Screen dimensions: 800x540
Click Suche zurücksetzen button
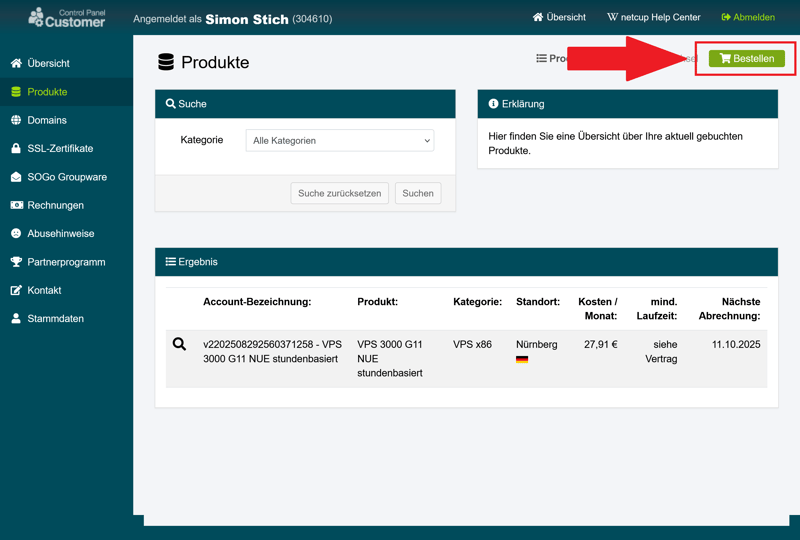pos(340,193)
